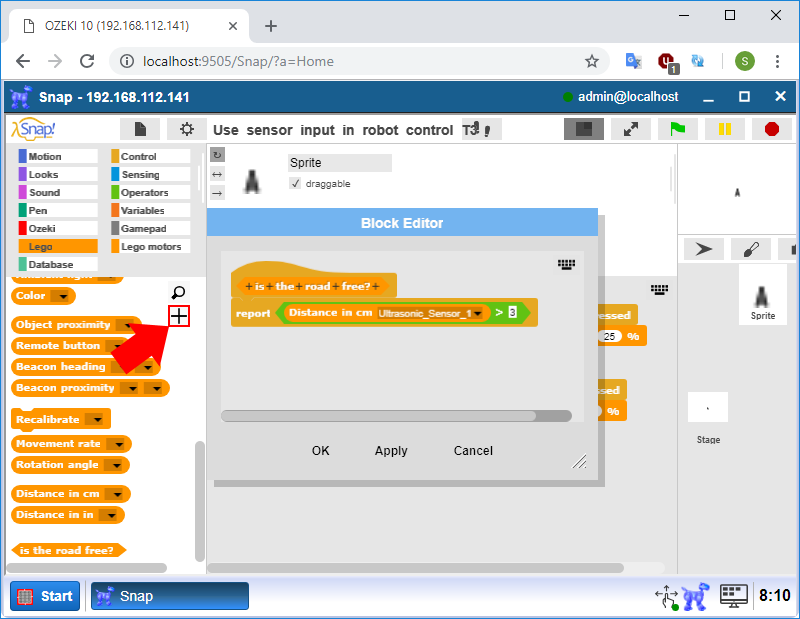Viewport: 800px width, 619px height.
Task: Click the Snap! logo in the toolbar
Action: (34, 129)
